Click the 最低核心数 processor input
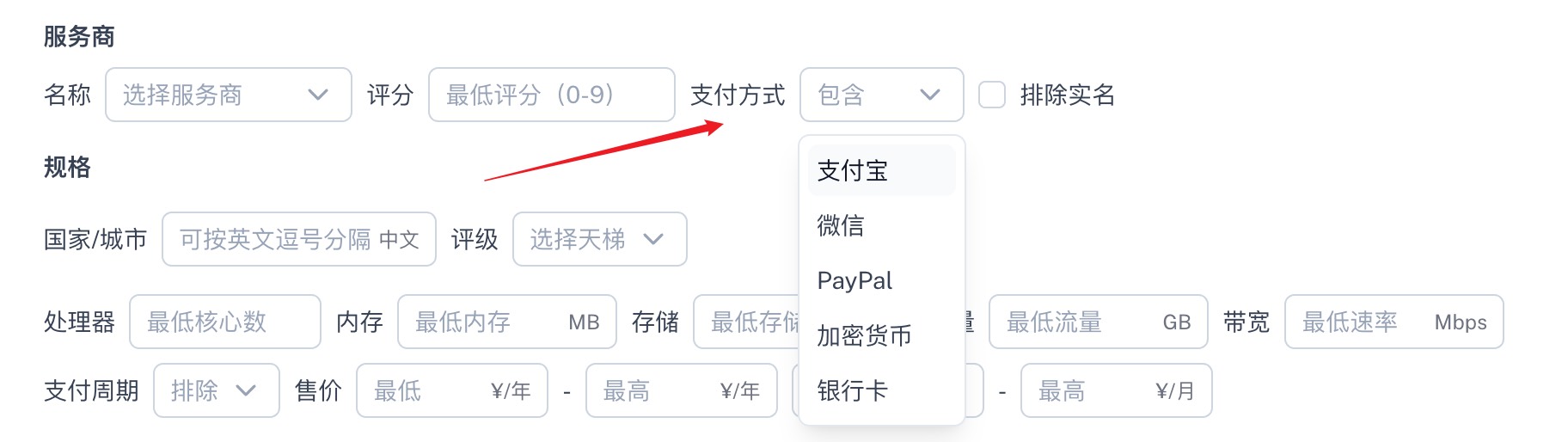This screenshot has width=1568, height=442. [x=225, y=322]
